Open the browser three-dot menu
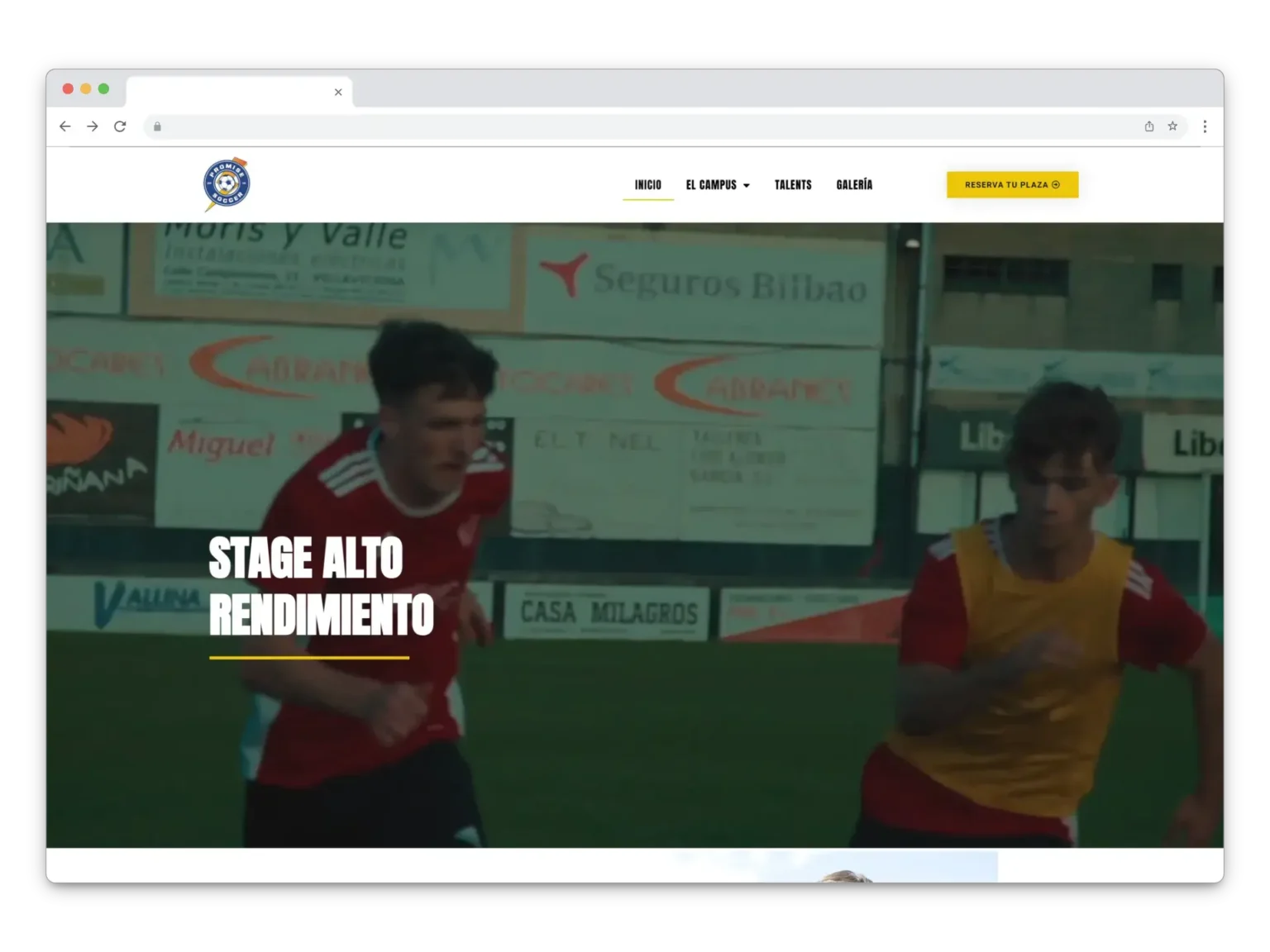This screenshot has height=952, width=1270. [1205, 126]
